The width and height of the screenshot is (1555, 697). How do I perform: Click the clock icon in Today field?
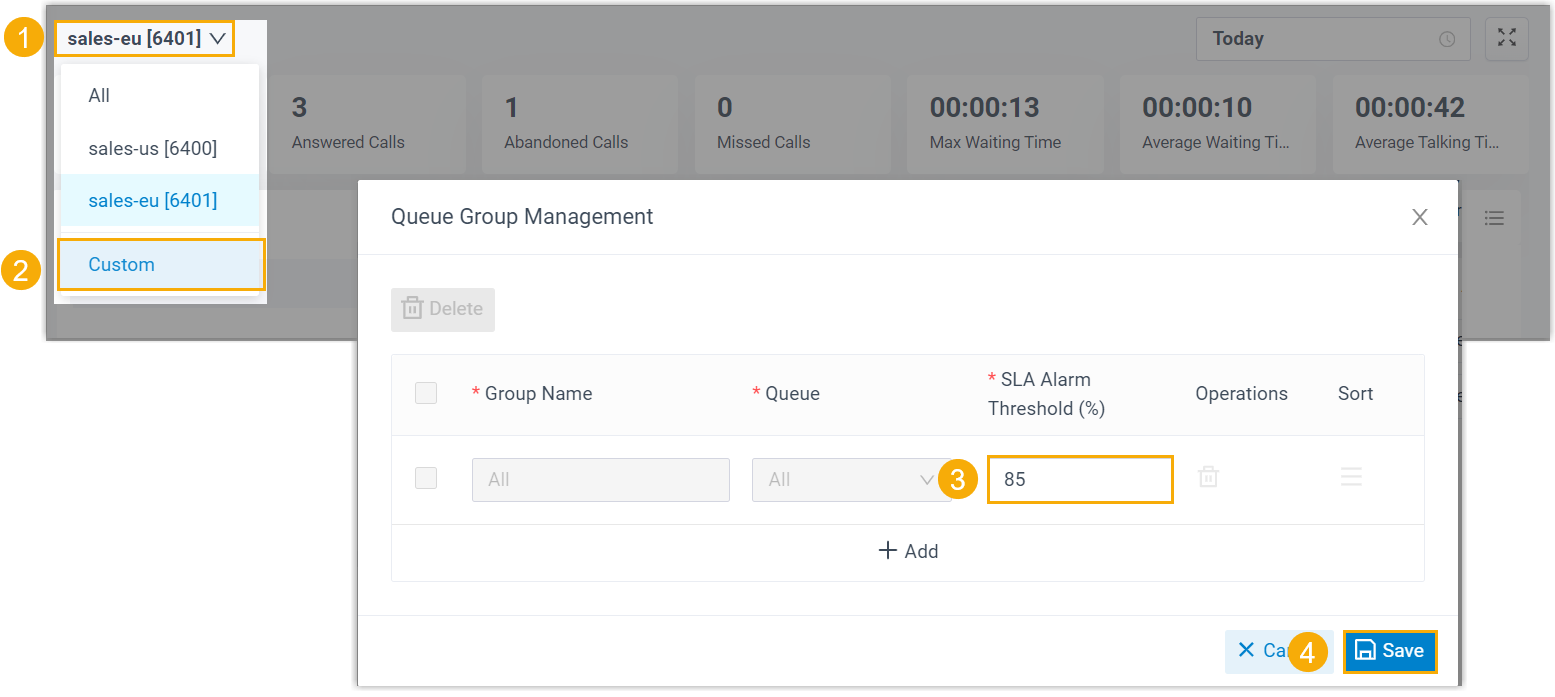point(1446,40)
